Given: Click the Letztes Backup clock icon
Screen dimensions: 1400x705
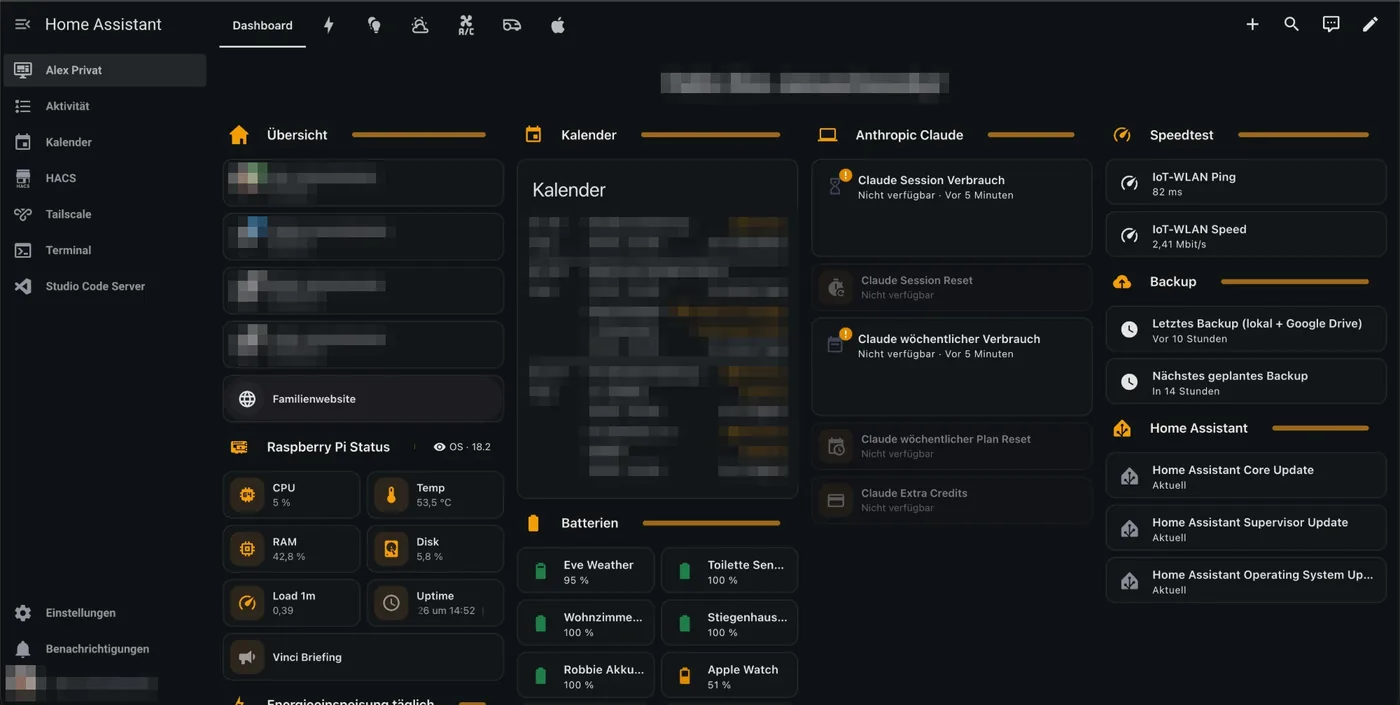Looking at the screenshot, I should point(1129,330).
